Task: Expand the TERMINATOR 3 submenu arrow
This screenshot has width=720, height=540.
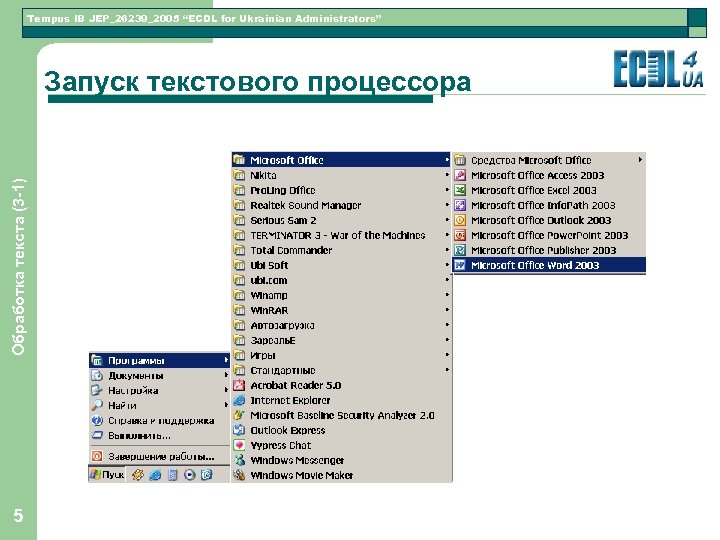Action: pyautogui.click(x=447, y=235)
